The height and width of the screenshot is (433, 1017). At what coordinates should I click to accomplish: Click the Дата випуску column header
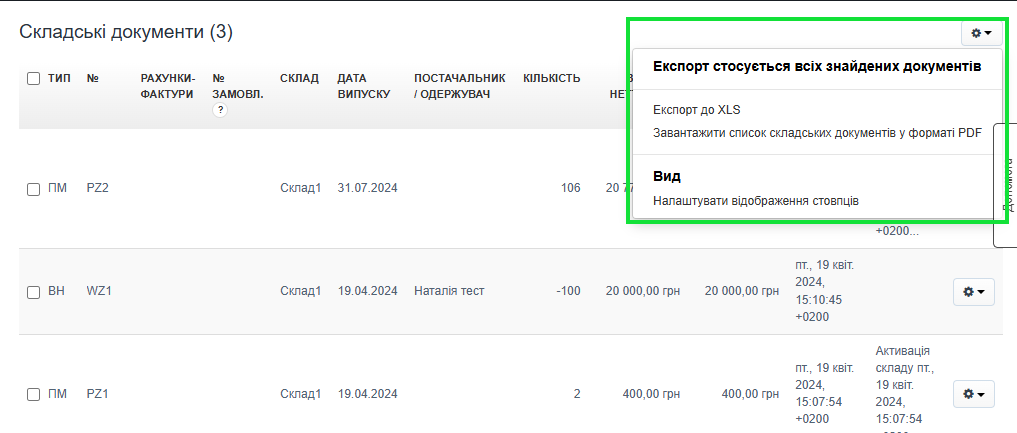363,86
